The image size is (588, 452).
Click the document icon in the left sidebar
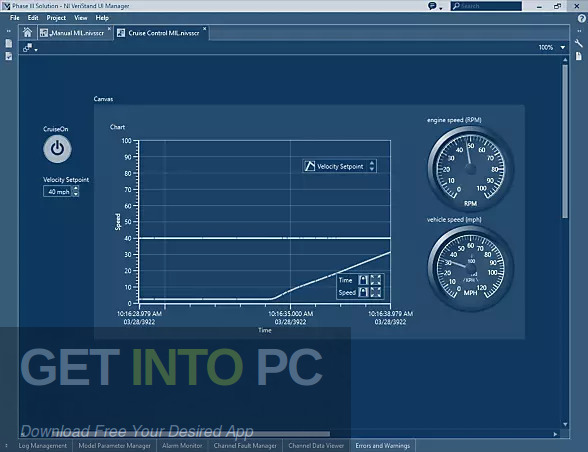[x=8, y=44]
